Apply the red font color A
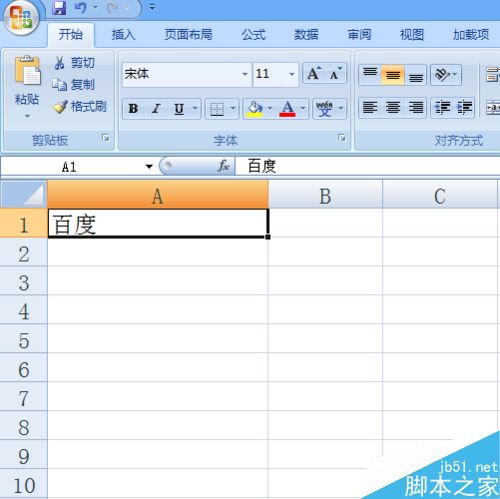500x499 pixels. (287, 109)
